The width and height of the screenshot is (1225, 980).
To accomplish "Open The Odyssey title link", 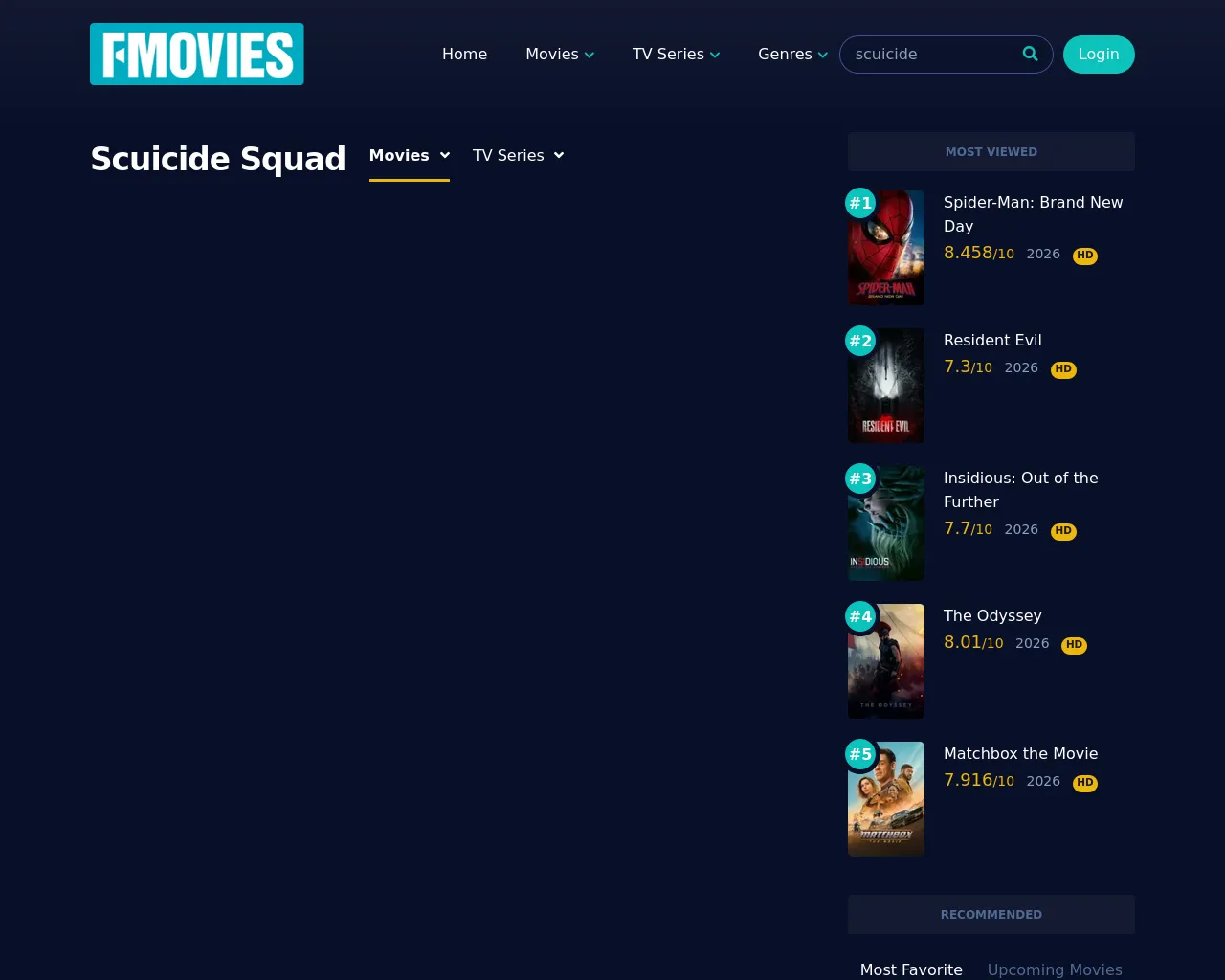I will 992,615.
